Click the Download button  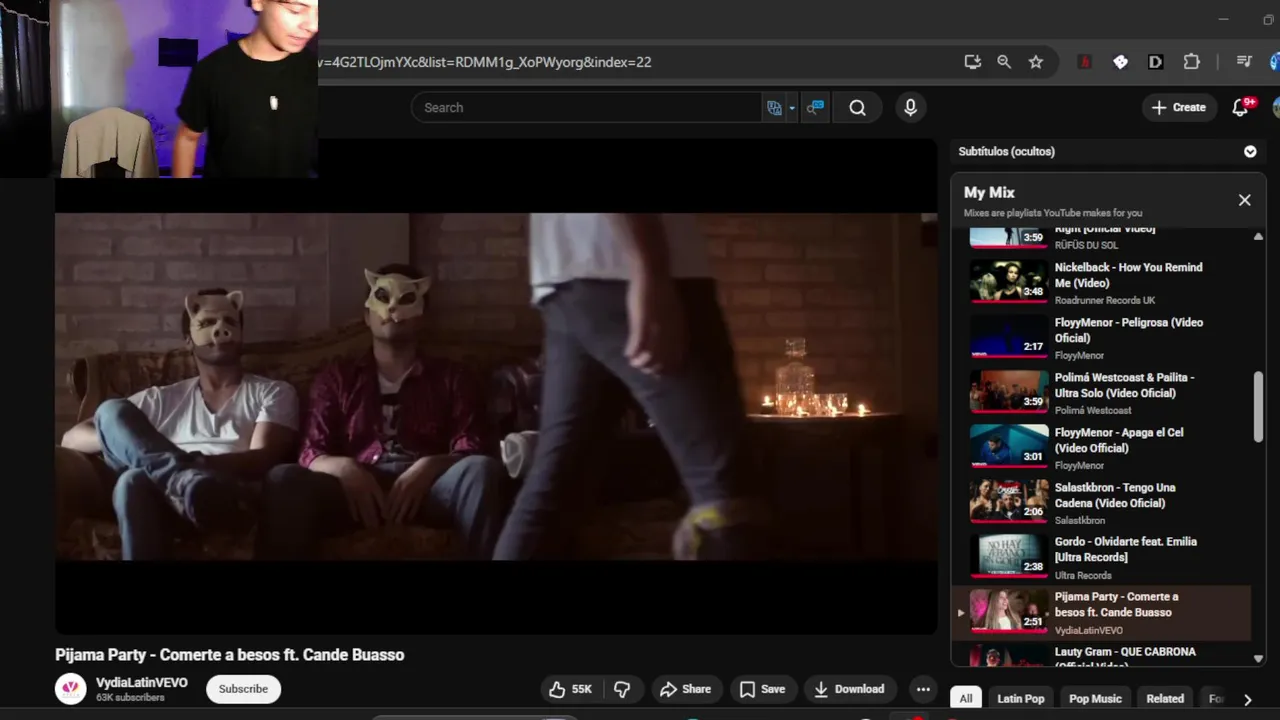[x=849, y=689]
